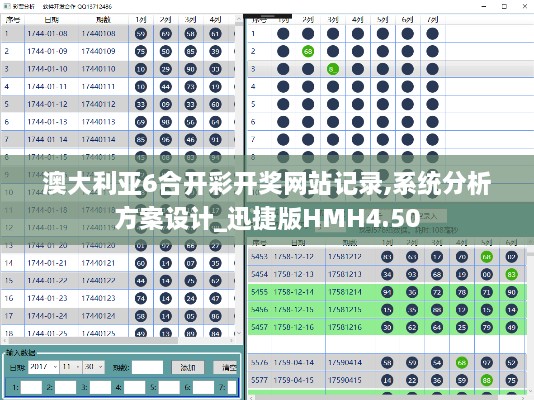Select the date cell 1744-01-09
Image resolution: width=534 pixels, height=400 pixels.
(47, 51)
